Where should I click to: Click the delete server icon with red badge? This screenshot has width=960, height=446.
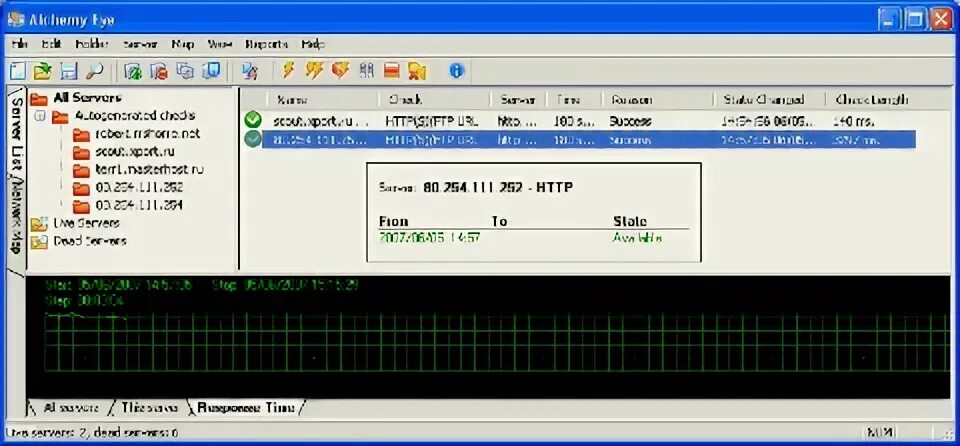pyautogui.click(x=159, y=71)
